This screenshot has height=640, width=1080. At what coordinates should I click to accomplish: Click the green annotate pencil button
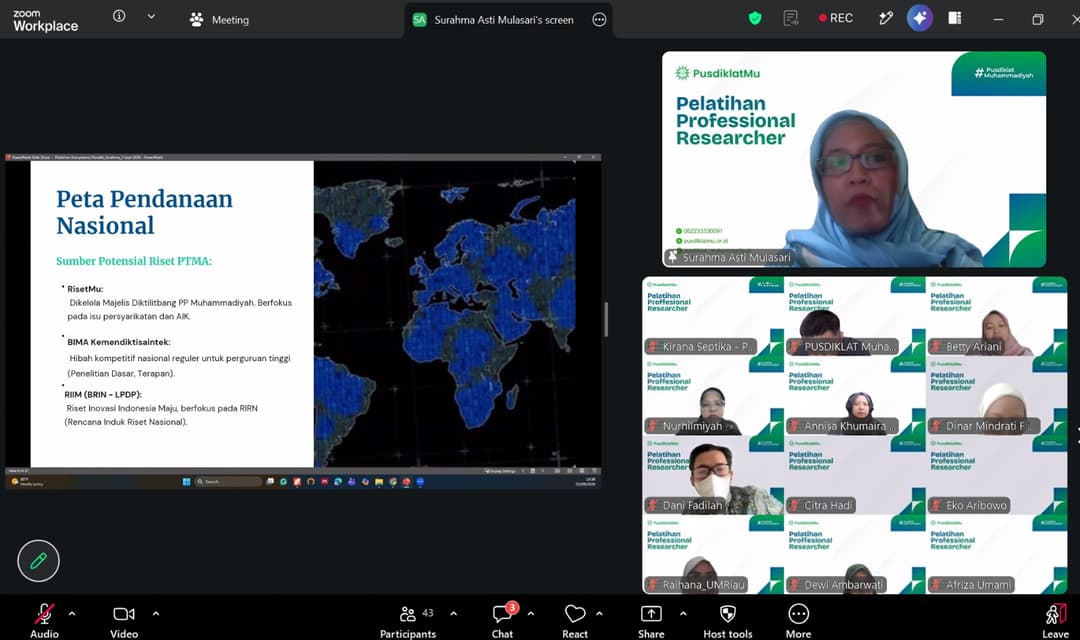pyautogui.click(x=39, y=561)
